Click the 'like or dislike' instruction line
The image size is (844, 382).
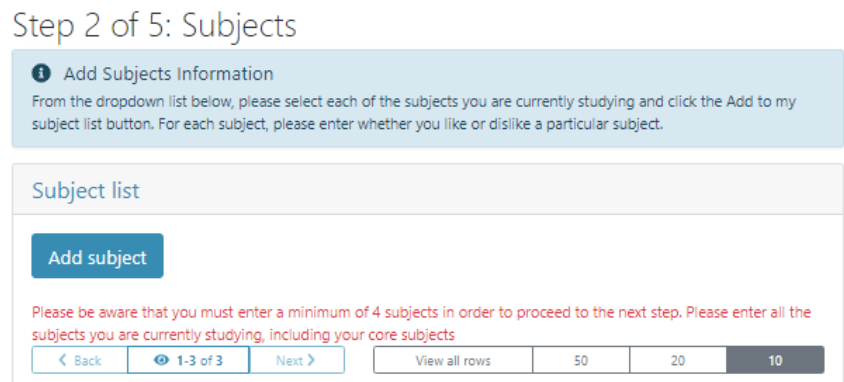click(348, 124)
